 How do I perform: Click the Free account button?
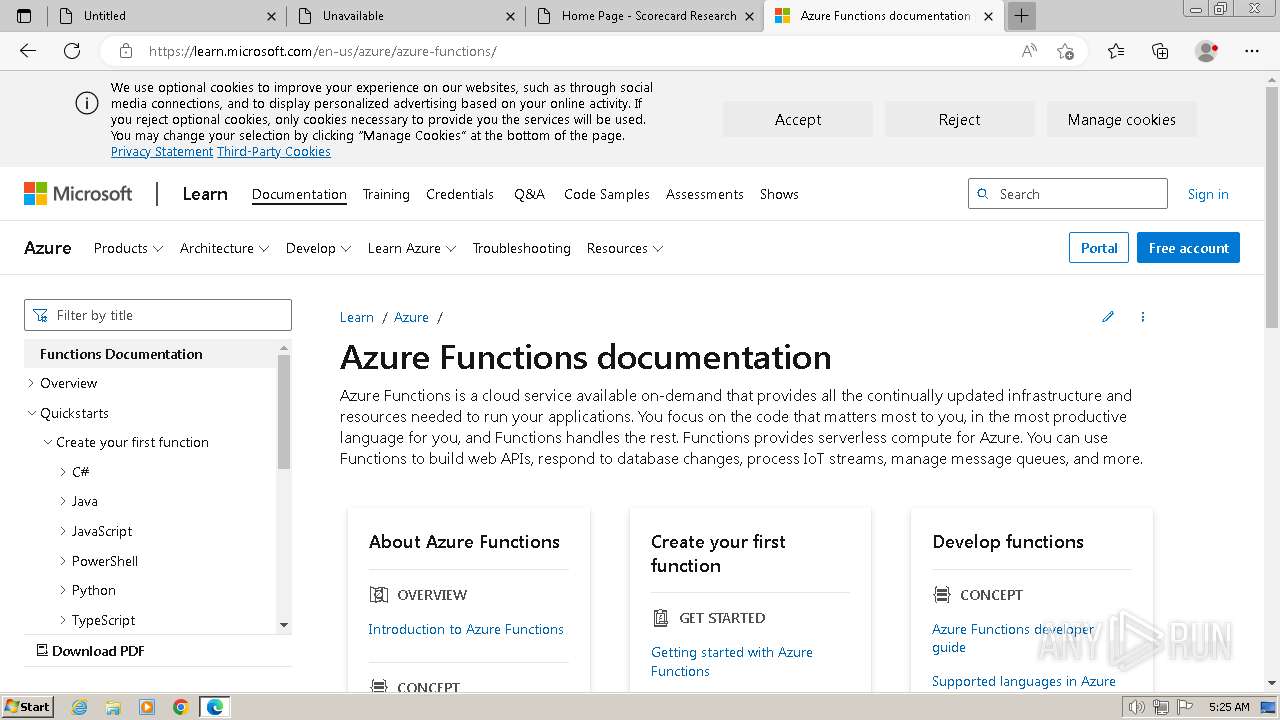1188,248
